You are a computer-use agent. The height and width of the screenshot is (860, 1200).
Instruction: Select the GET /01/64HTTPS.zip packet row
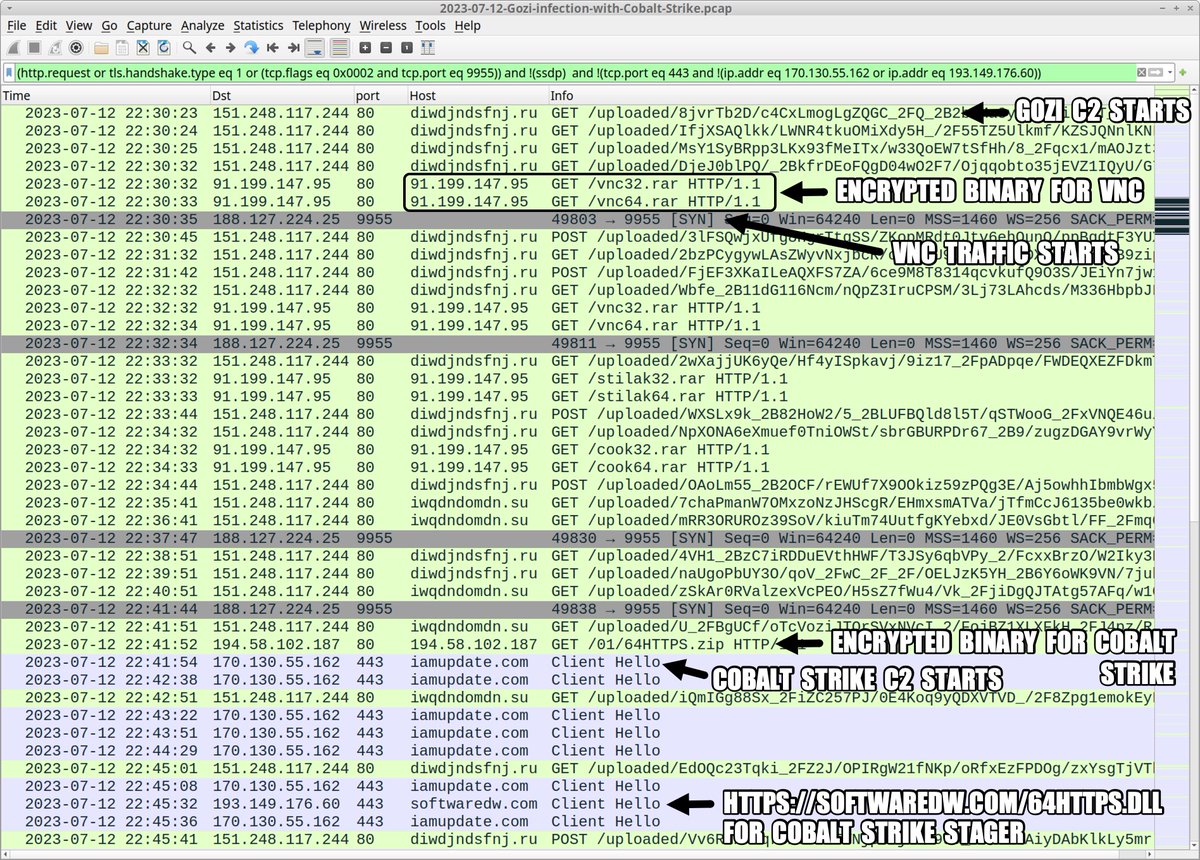click(x=577, y=644)
